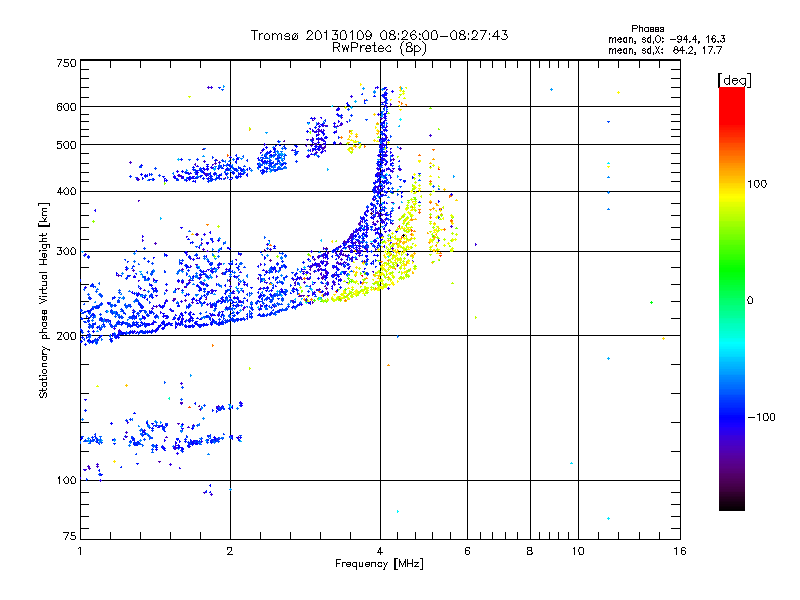The image size is (800, 600).
Task: Click the x-axis tick label '2'
Action: pyautogui.click(x=230, y=551)
